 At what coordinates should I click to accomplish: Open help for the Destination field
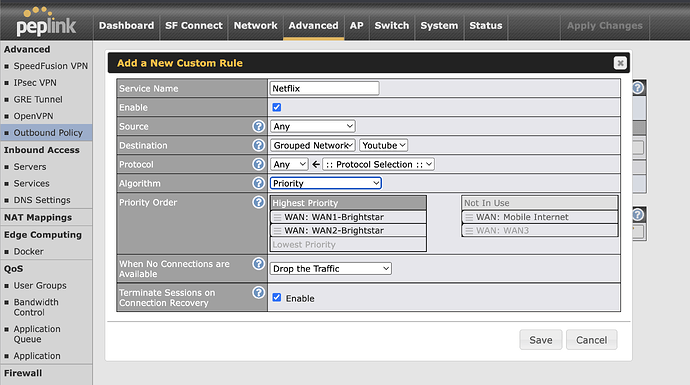258,145
